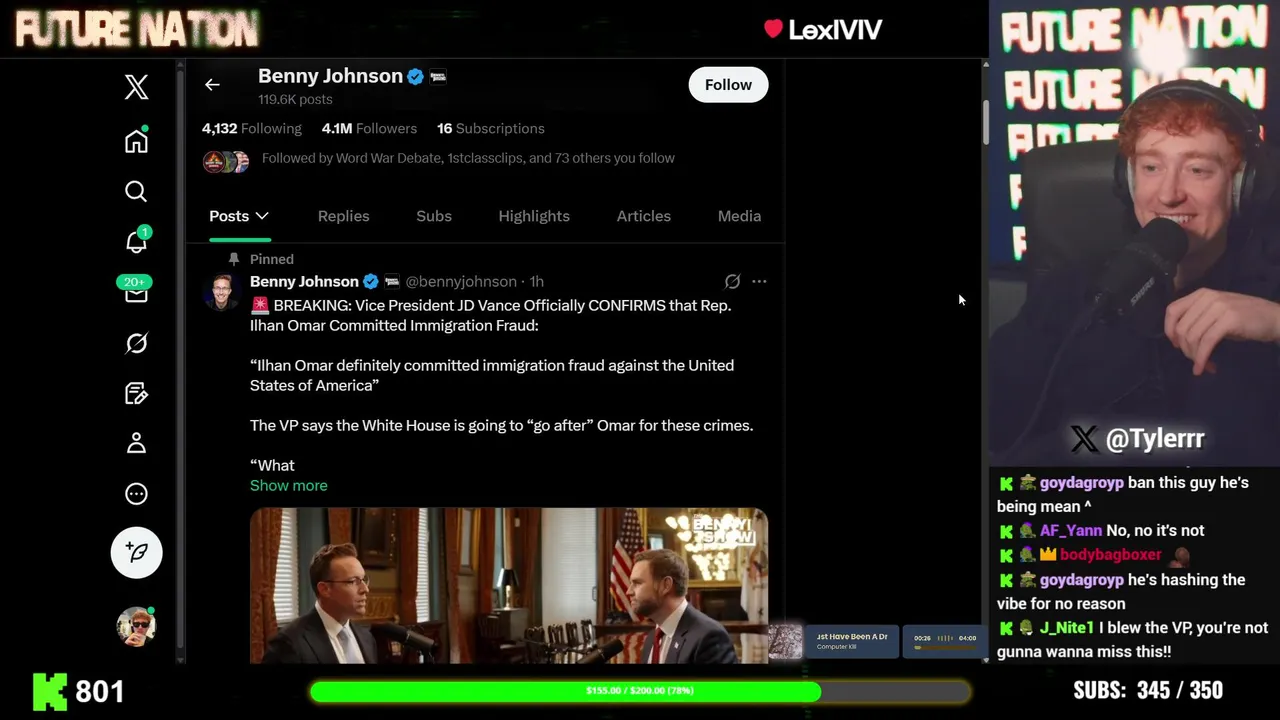Click the Kick logo at bottom left
Image resolution: width=1280 pixels, height=720 pixels.
[50, 691]
